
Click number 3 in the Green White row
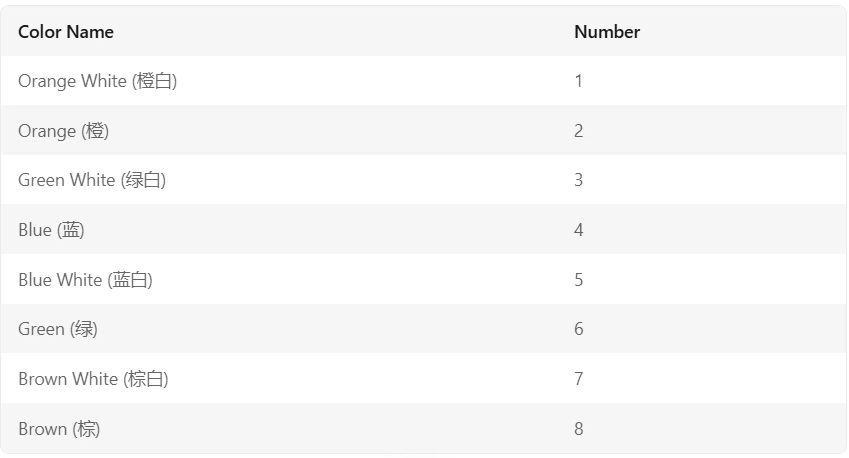578,180
